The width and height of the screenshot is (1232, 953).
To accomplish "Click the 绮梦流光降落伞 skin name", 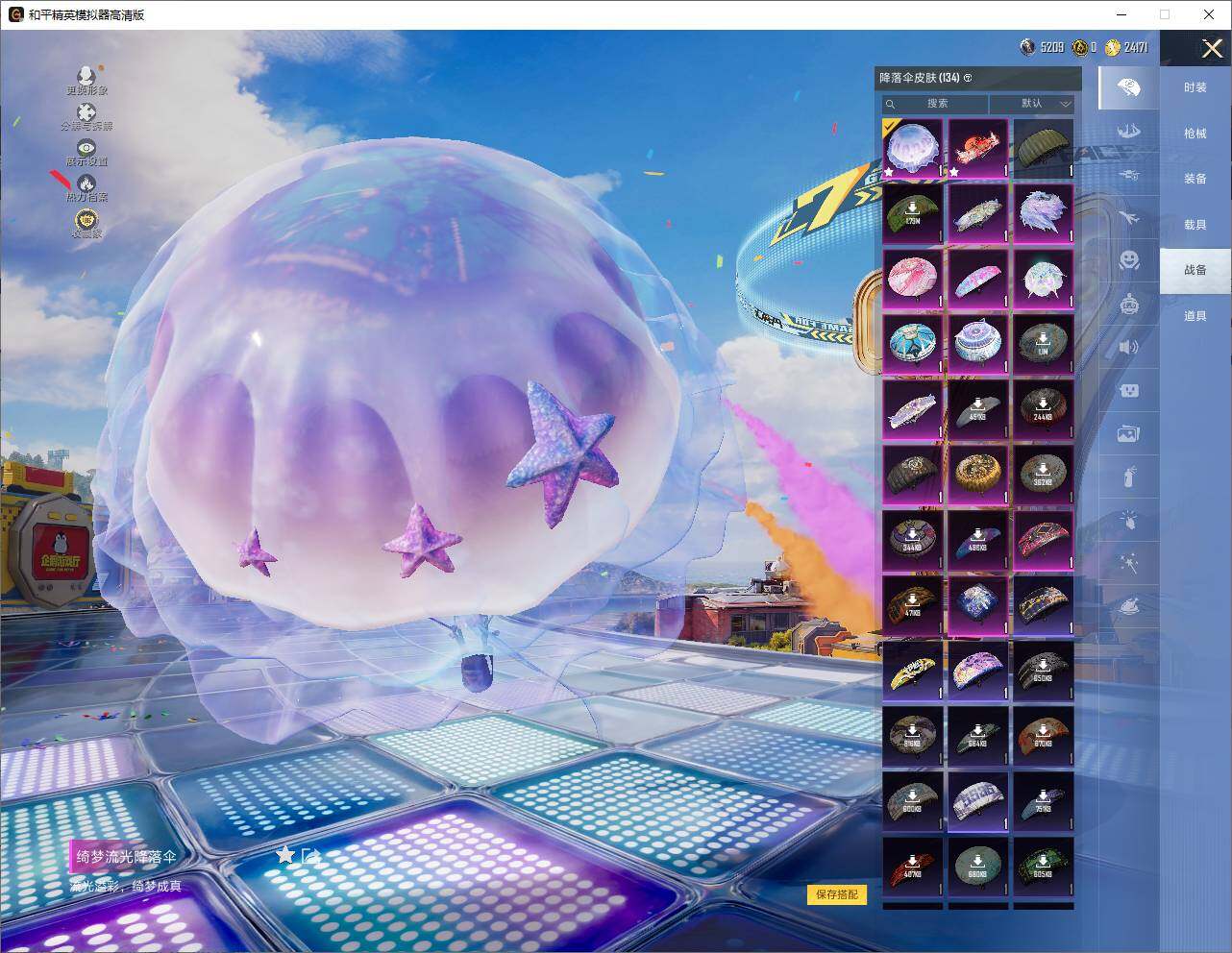I will tap(127, 857).
